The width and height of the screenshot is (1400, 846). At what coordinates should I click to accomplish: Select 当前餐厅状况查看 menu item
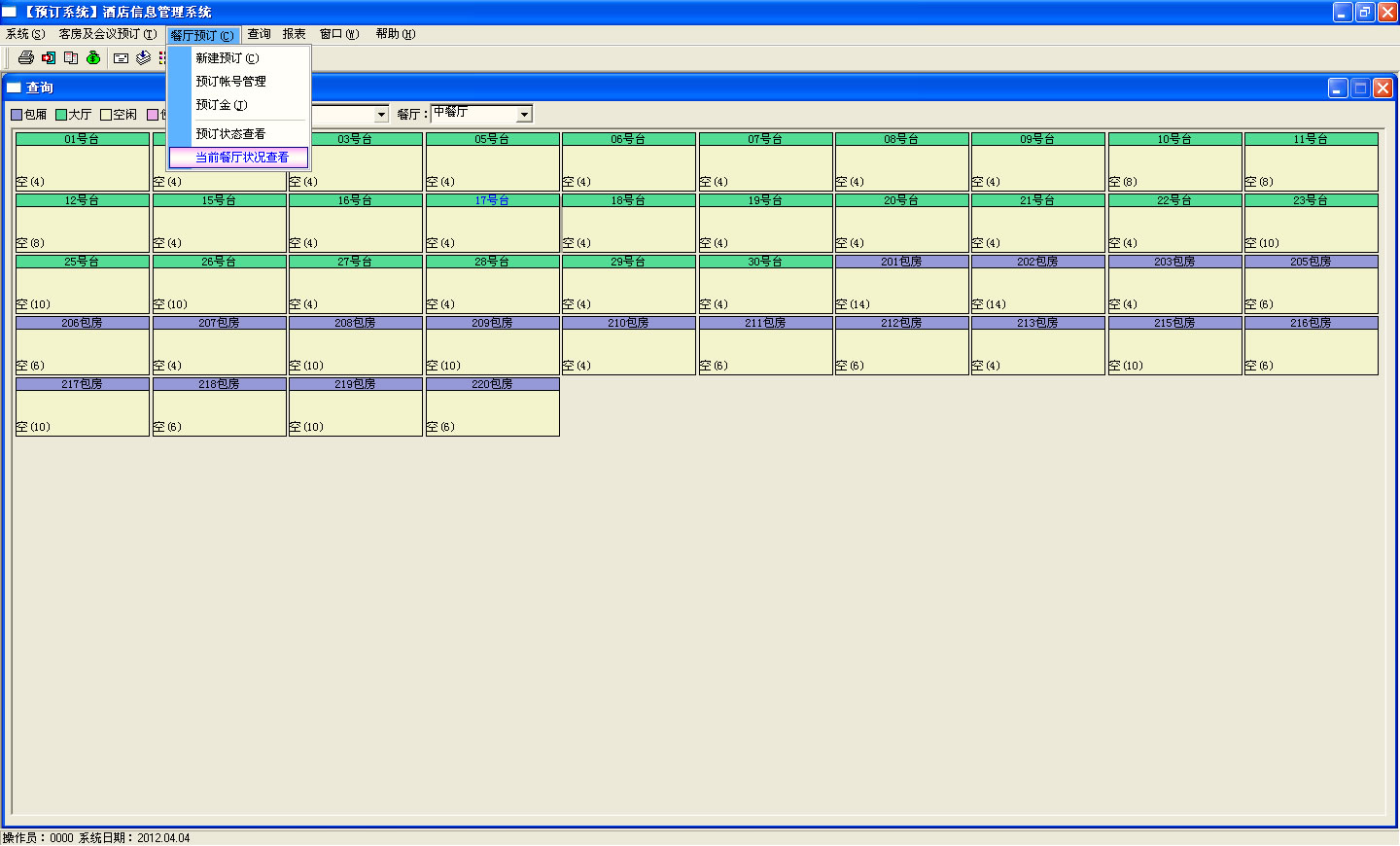coord(241,158)
